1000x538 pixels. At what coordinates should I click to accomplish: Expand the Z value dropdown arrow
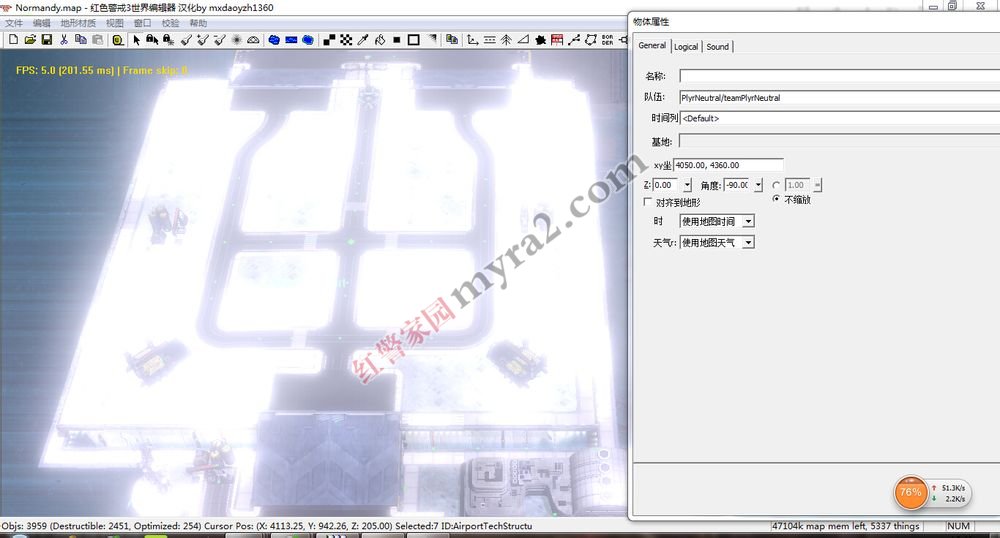coord(687,185)
